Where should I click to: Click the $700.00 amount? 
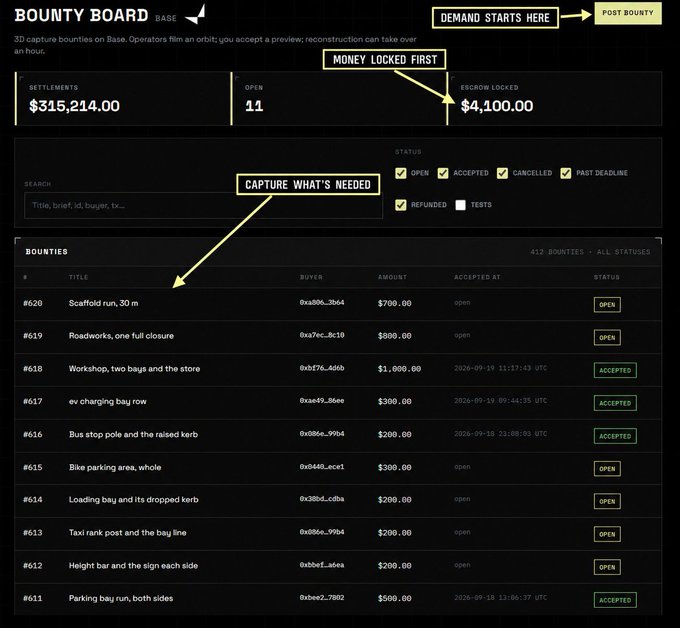[395, 303]
